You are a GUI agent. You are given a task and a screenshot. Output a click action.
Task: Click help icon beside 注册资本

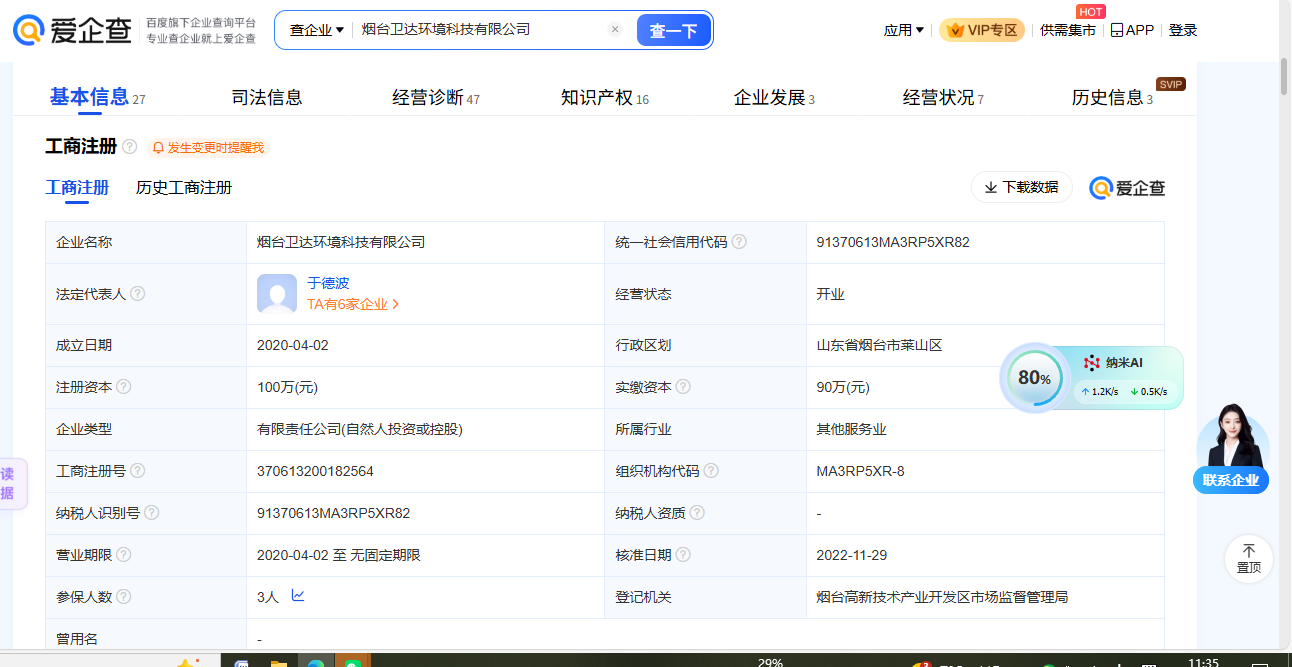coord(124,387)
